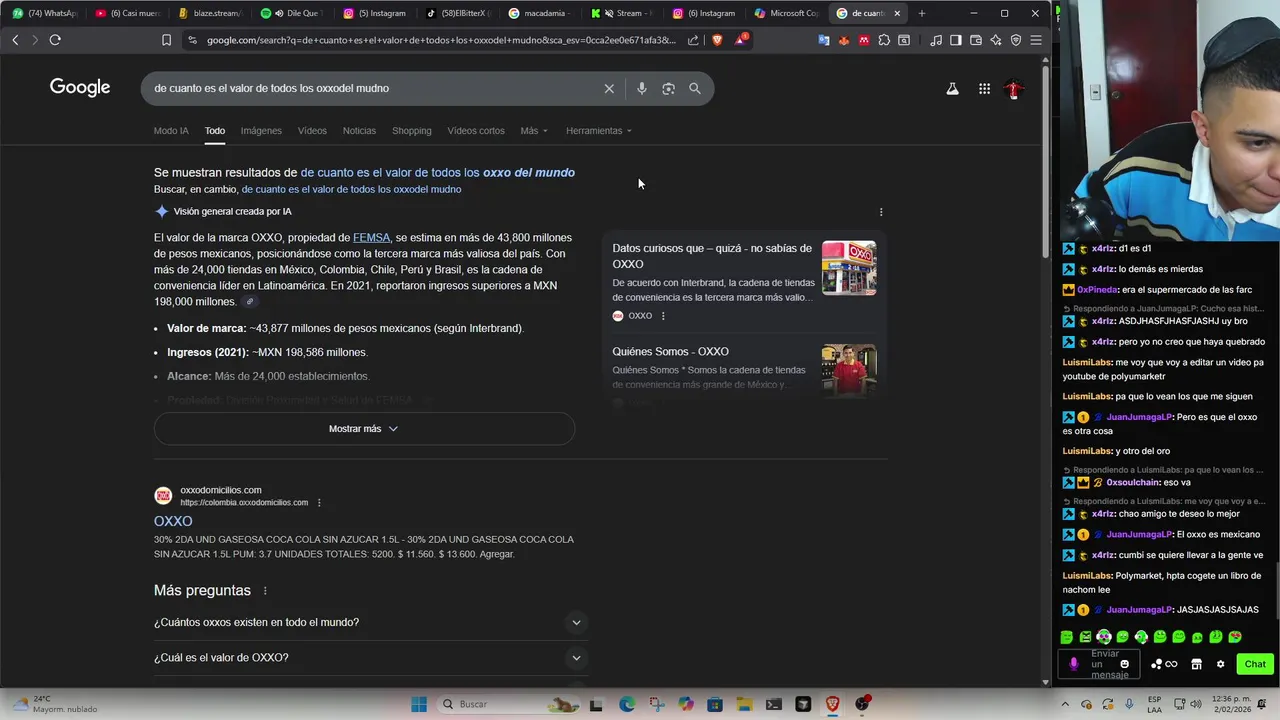1280x720 pixels.
Task: Submit search with the magnifying glass
Action: (695, 88)
